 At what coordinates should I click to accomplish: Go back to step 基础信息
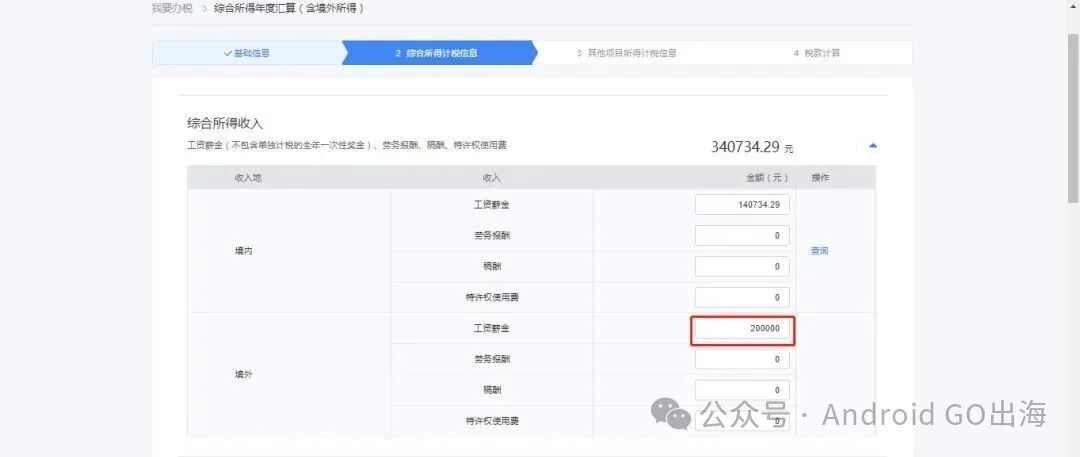coord(247,53)
